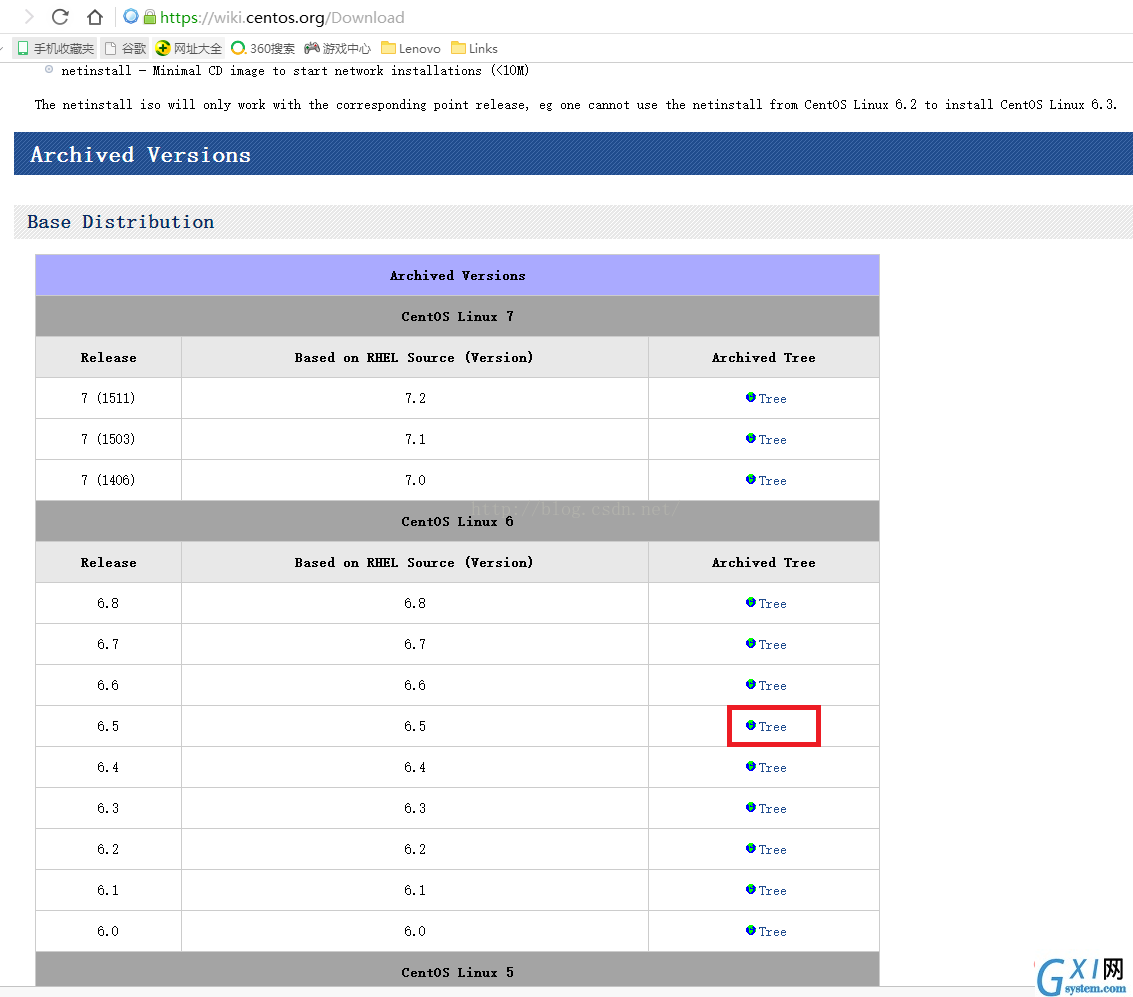
Task: Click the blue site identity icon in address bar
Action: (131, 16)
